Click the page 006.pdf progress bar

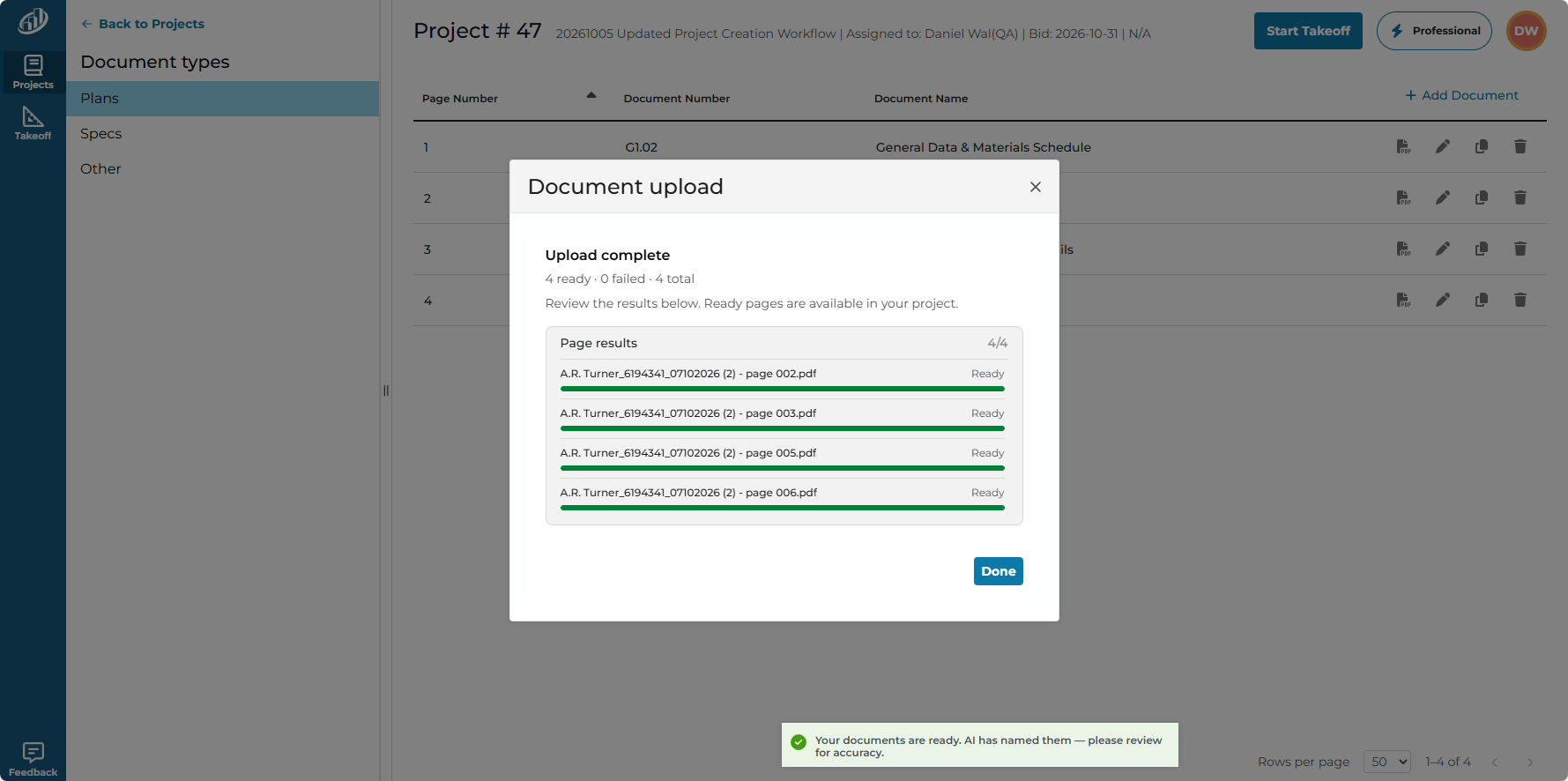(782, 508)
